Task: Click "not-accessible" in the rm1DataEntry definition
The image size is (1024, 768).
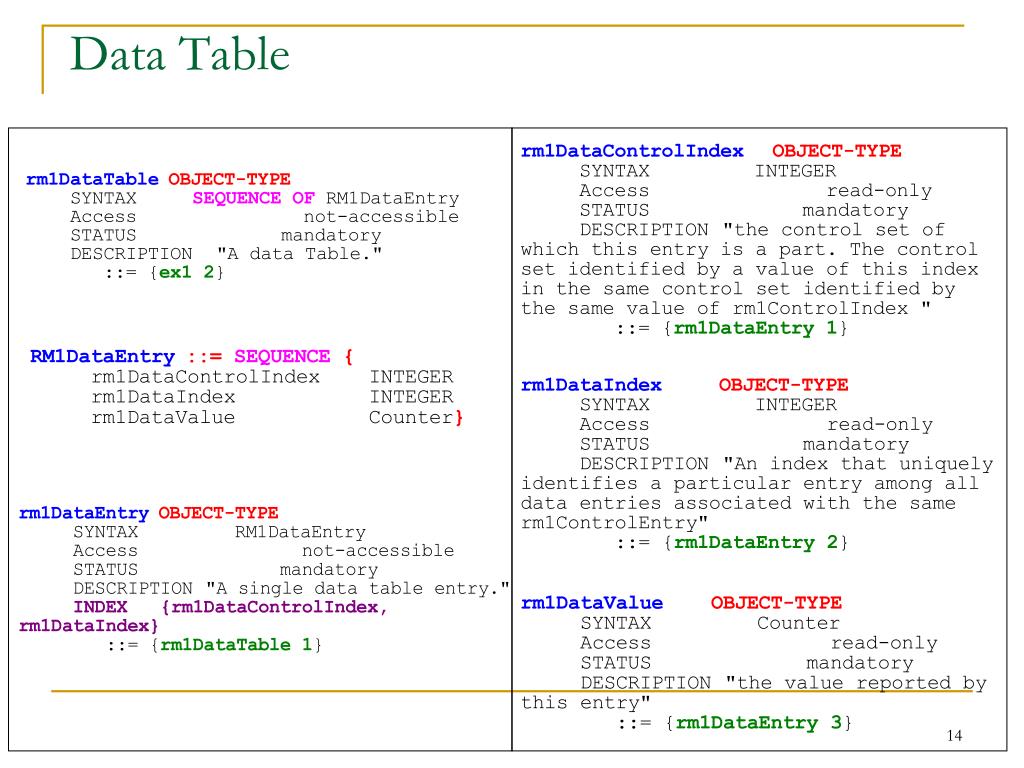Action: (378, 551)
